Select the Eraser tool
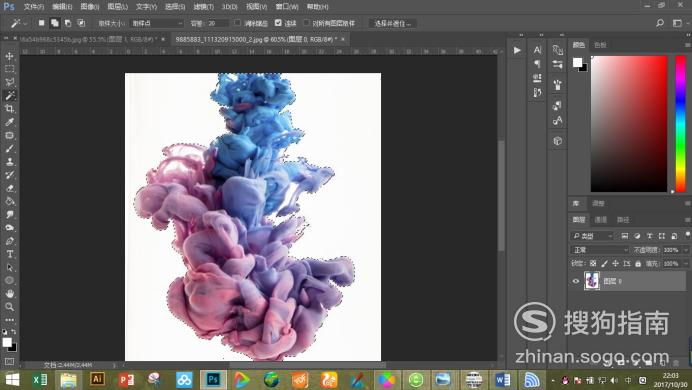The width and height of the screenshot is (692, 390). coord(9,188)
